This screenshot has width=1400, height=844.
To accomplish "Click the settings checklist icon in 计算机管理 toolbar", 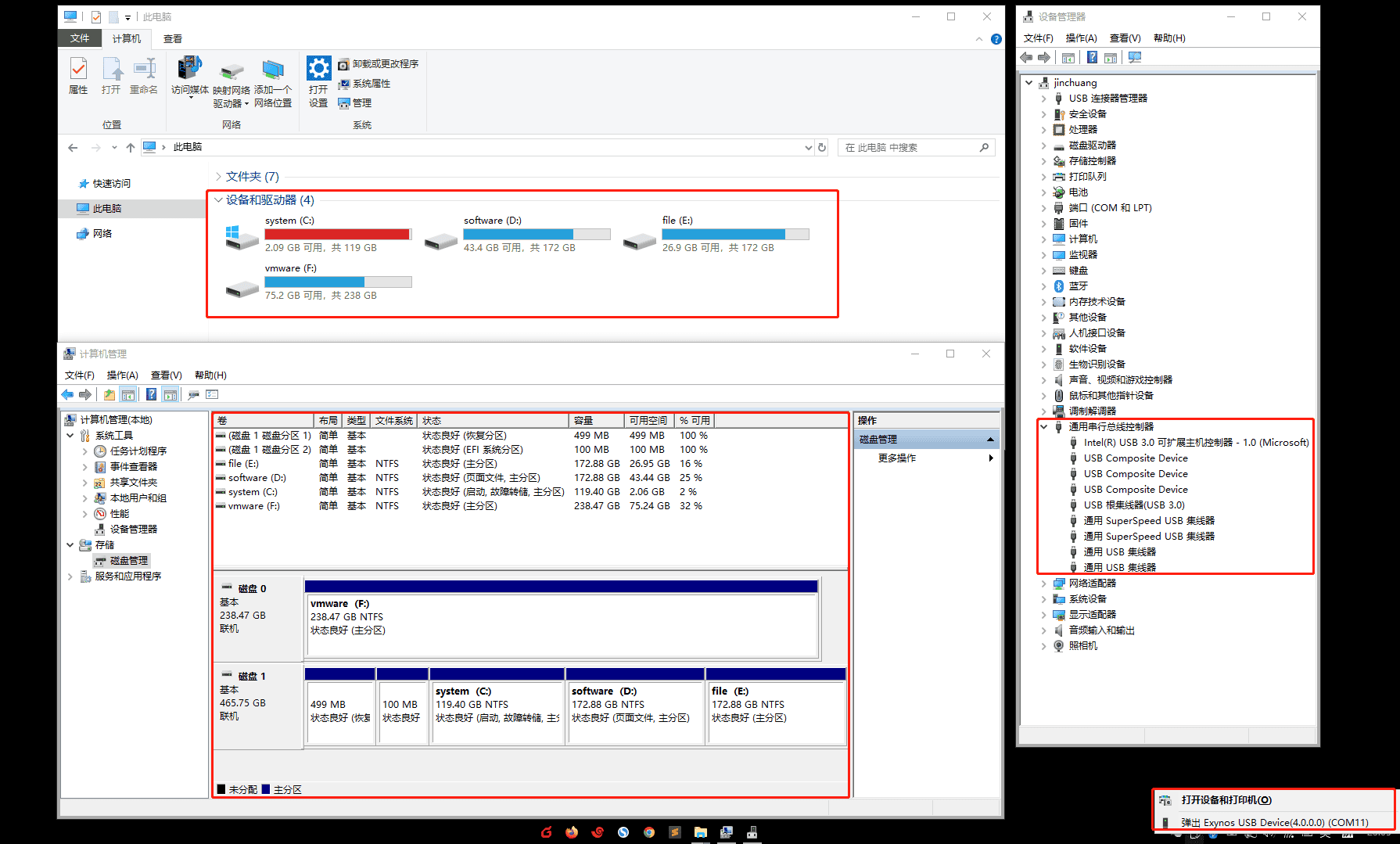I will [x=212, y=395].
